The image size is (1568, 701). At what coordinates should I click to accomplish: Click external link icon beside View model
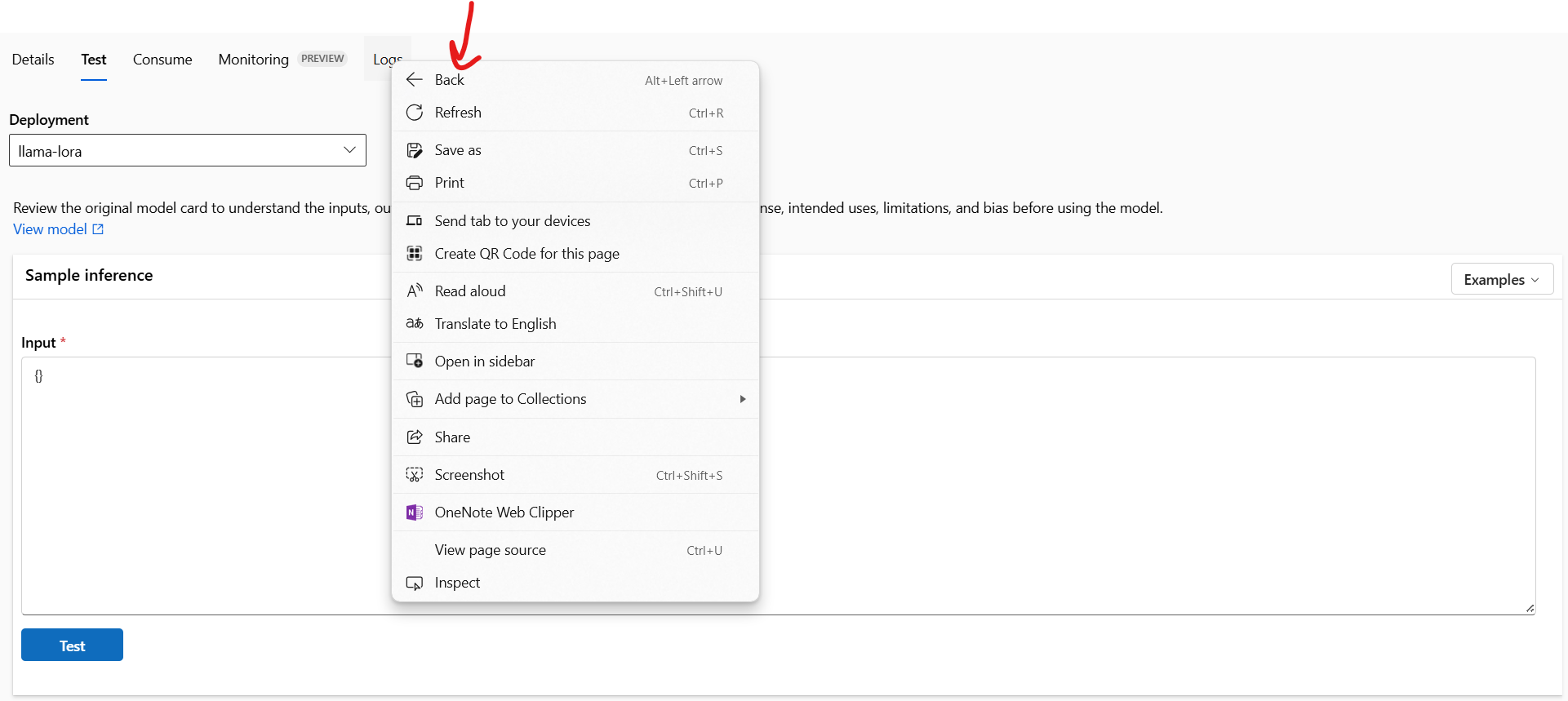tap(98, 229)
